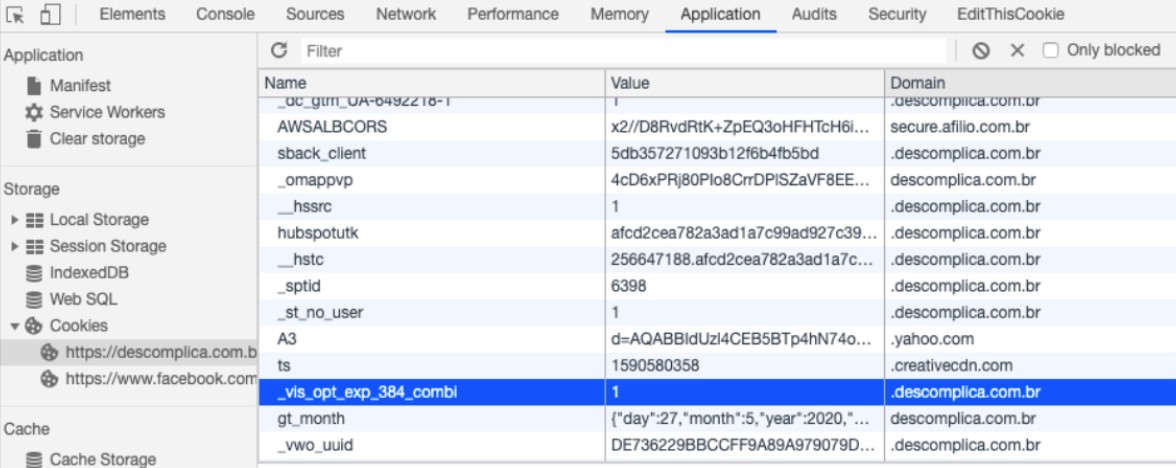Click the Filter cookies input field

click(x=624, y=50)
